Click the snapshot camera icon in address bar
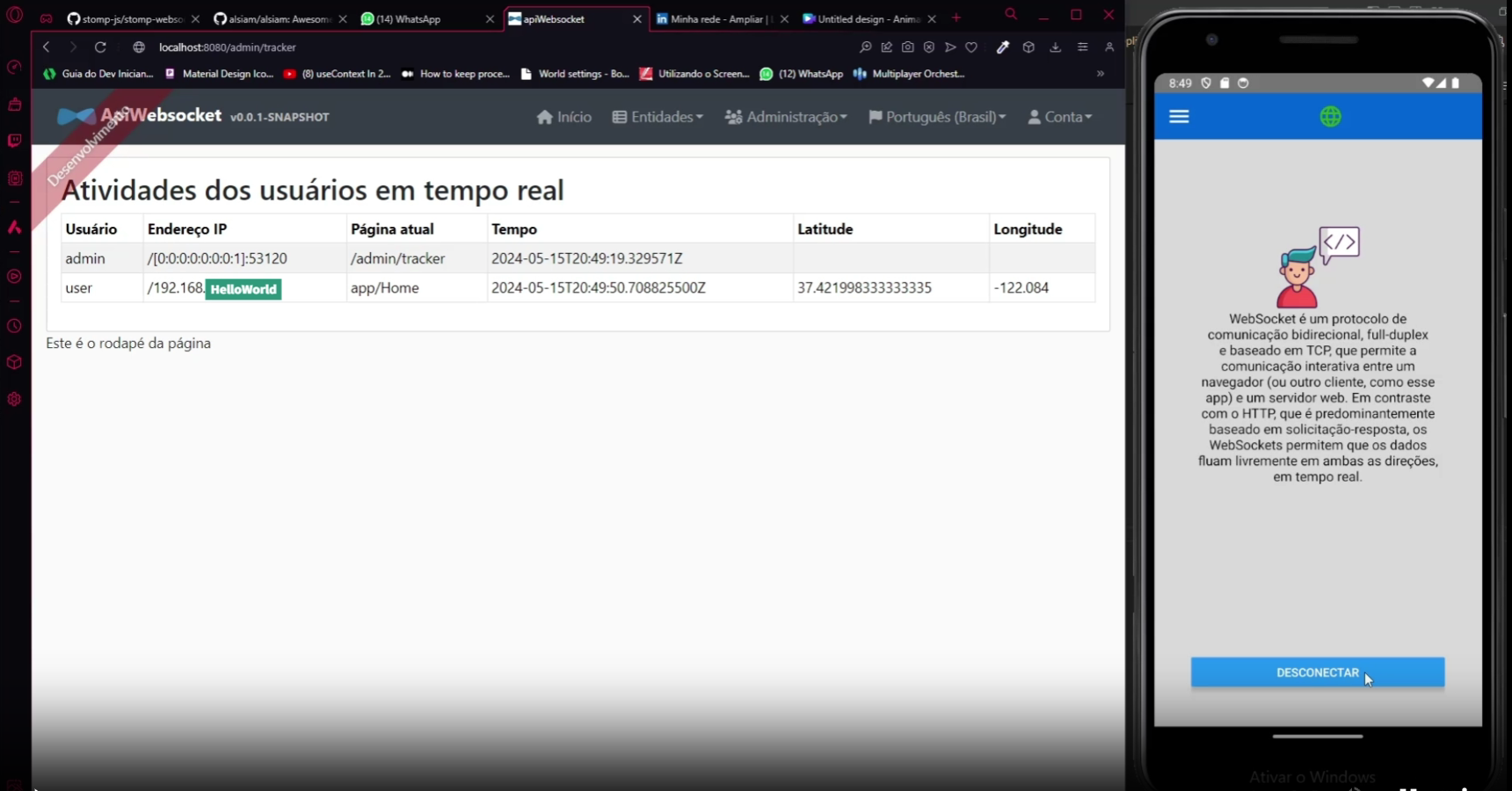 pyautogui.click(x=908, y=47)
